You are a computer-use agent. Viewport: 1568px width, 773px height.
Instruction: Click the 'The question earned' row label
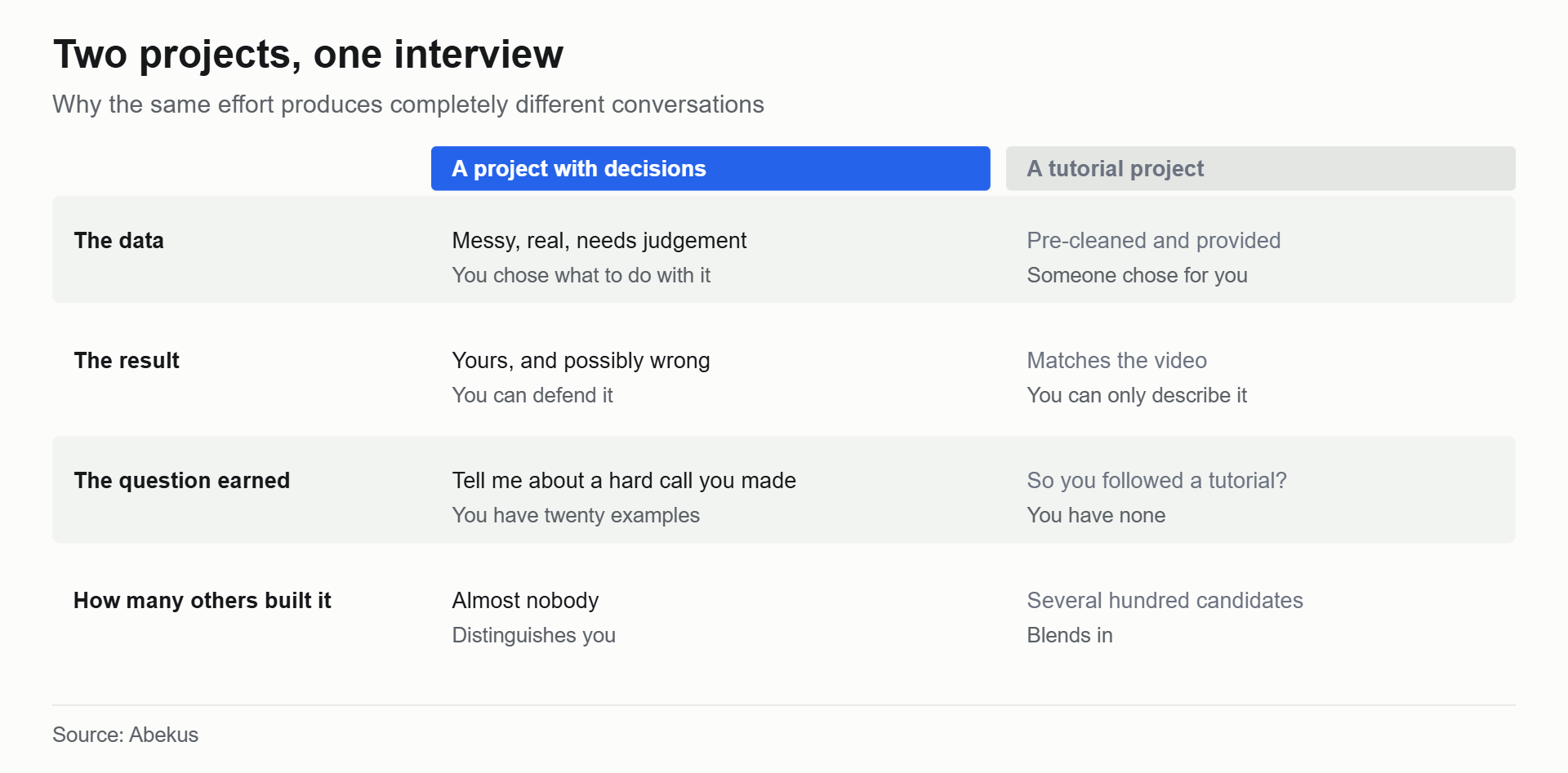pyautogui.click(x=181, y=481)
